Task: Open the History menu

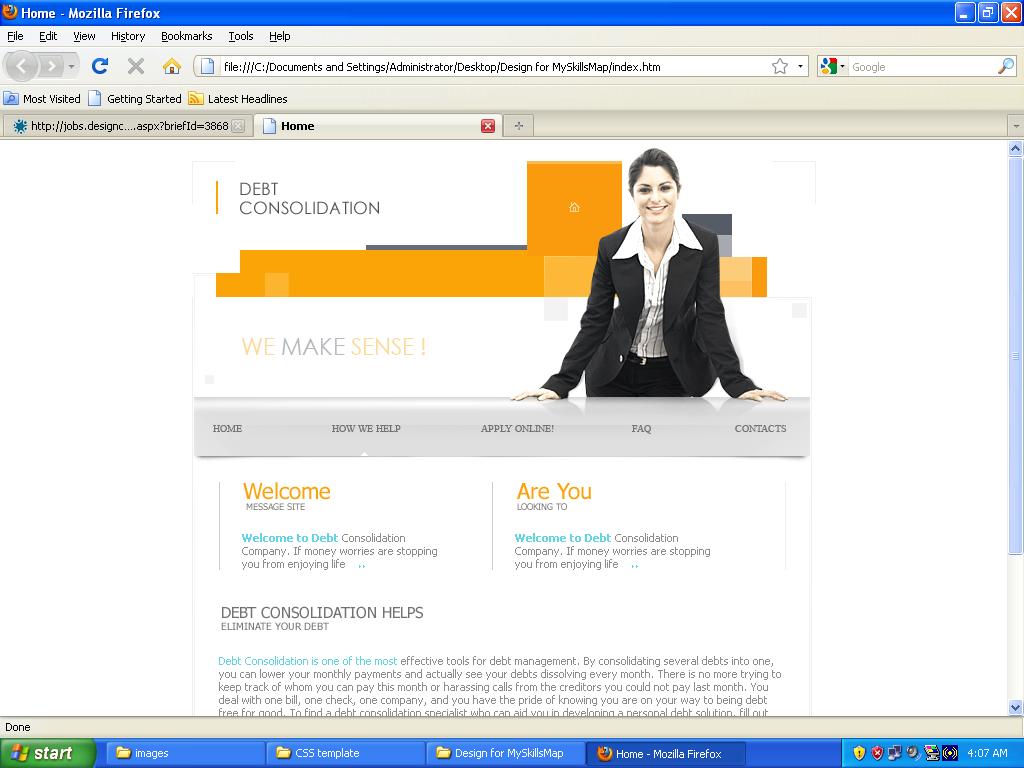Action: click(128, 36)
